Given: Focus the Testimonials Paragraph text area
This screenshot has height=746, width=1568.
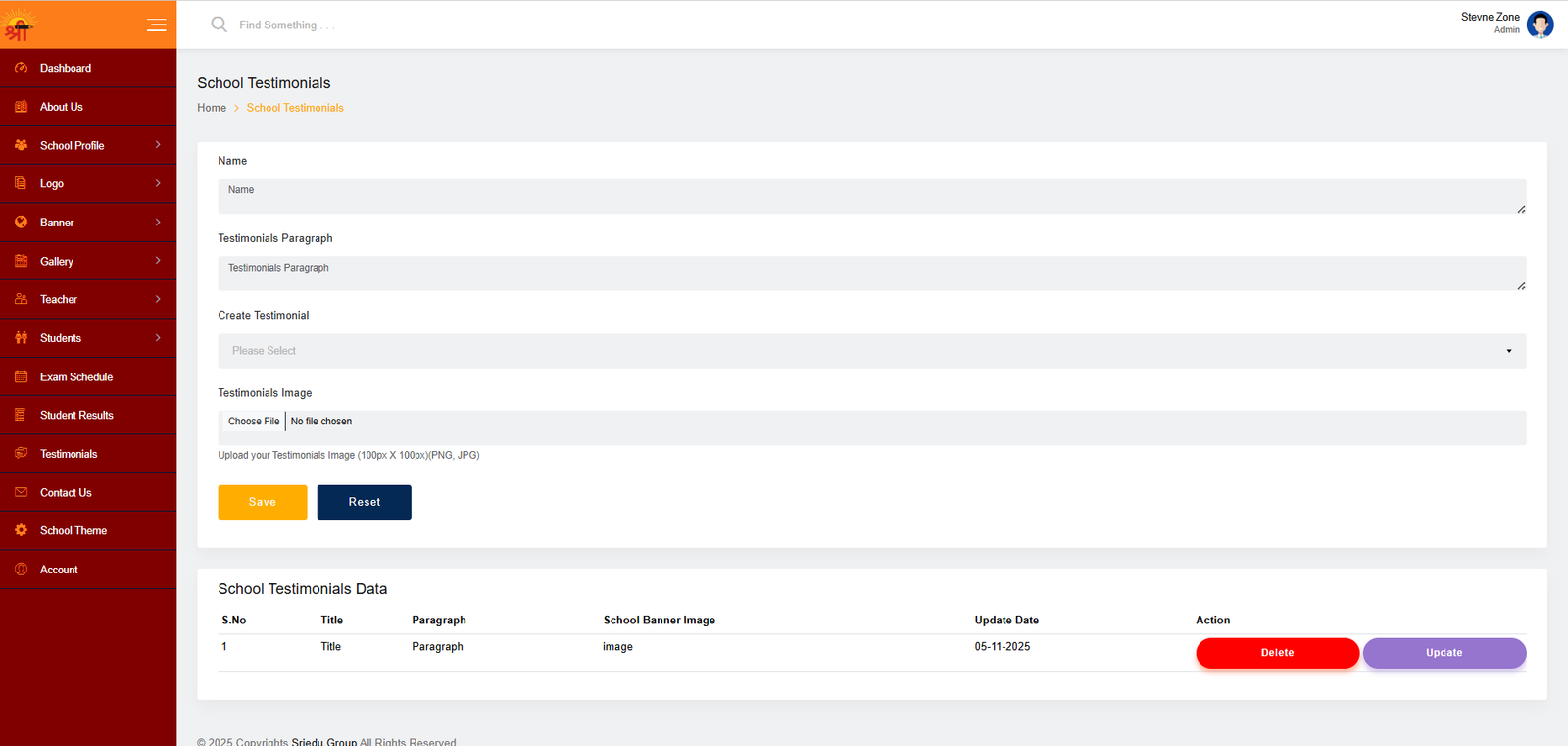Looking at the screenshot, I should pos(872,274).
